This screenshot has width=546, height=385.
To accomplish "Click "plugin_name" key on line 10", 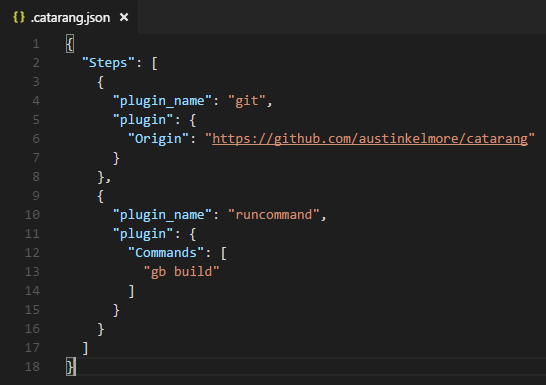I will click(x=162, y=215).
